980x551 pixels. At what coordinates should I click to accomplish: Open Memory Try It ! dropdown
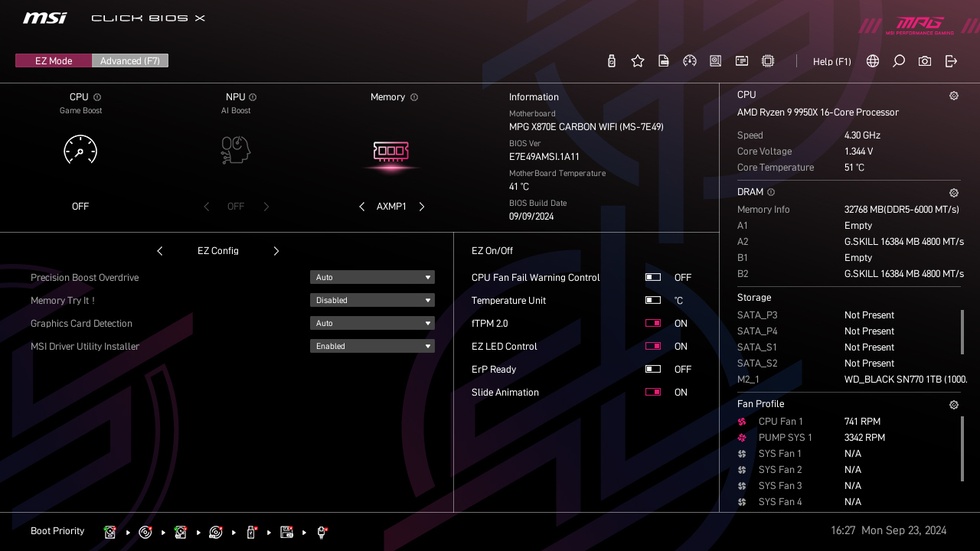(x=372, y=300)
